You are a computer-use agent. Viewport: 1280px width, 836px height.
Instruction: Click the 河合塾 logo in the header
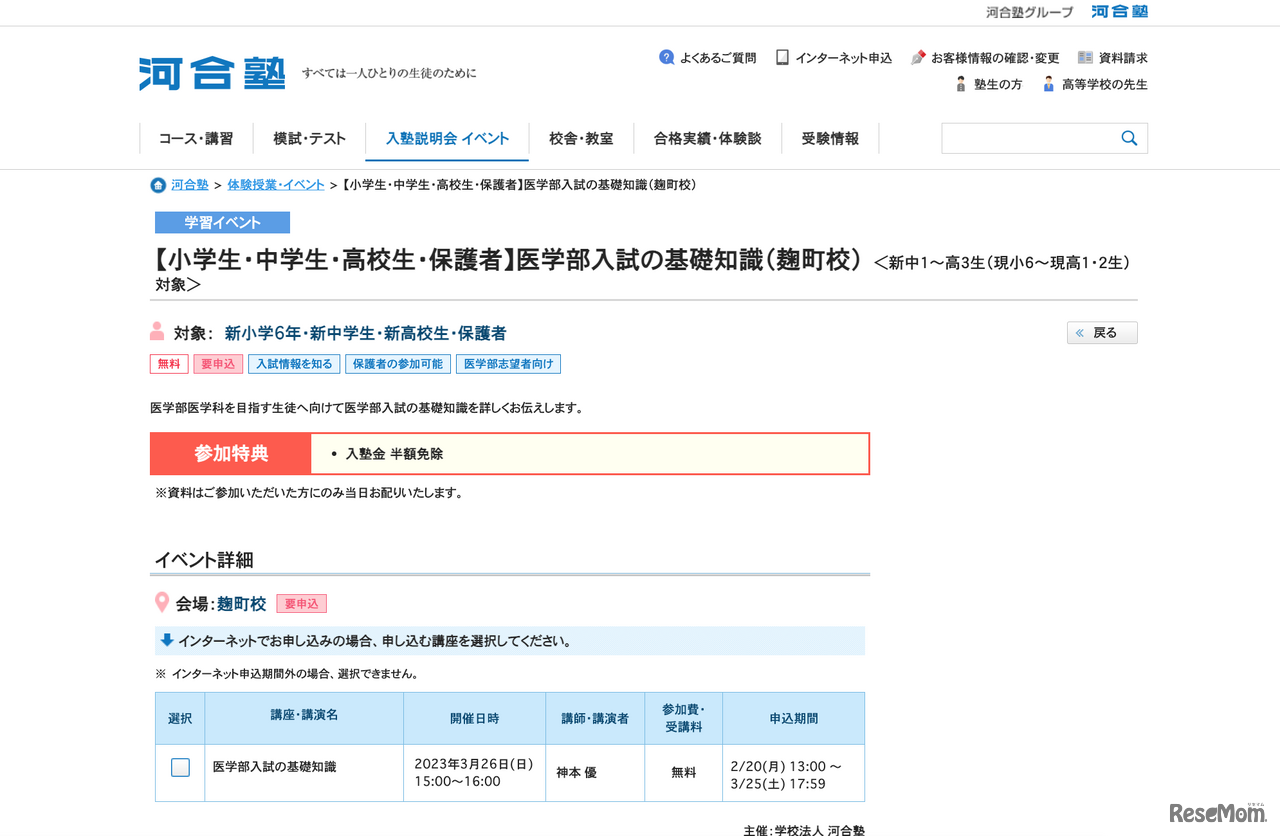(212, 74)
